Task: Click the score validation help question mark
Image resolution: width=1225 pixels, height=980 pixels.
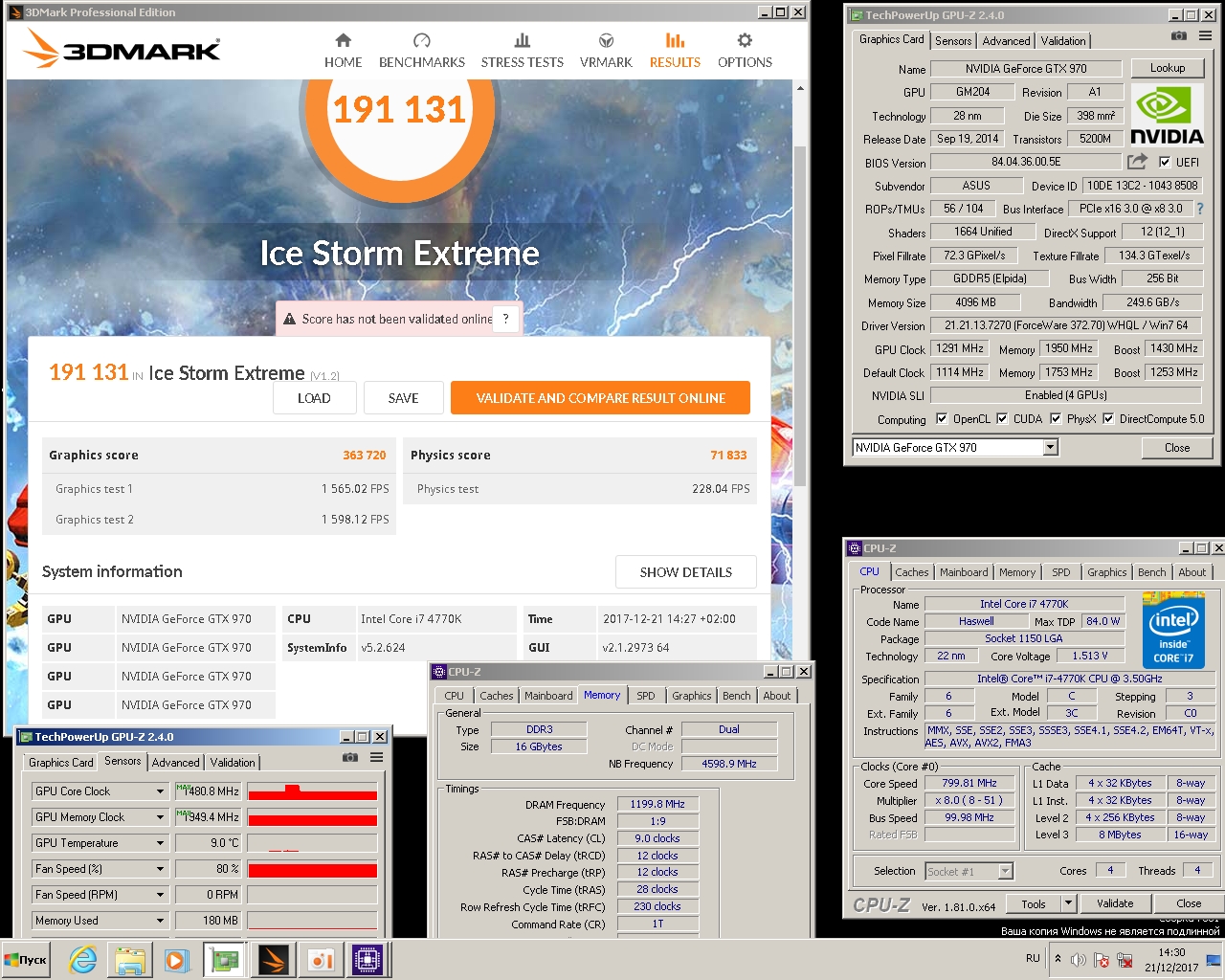Action: [505, 319]
